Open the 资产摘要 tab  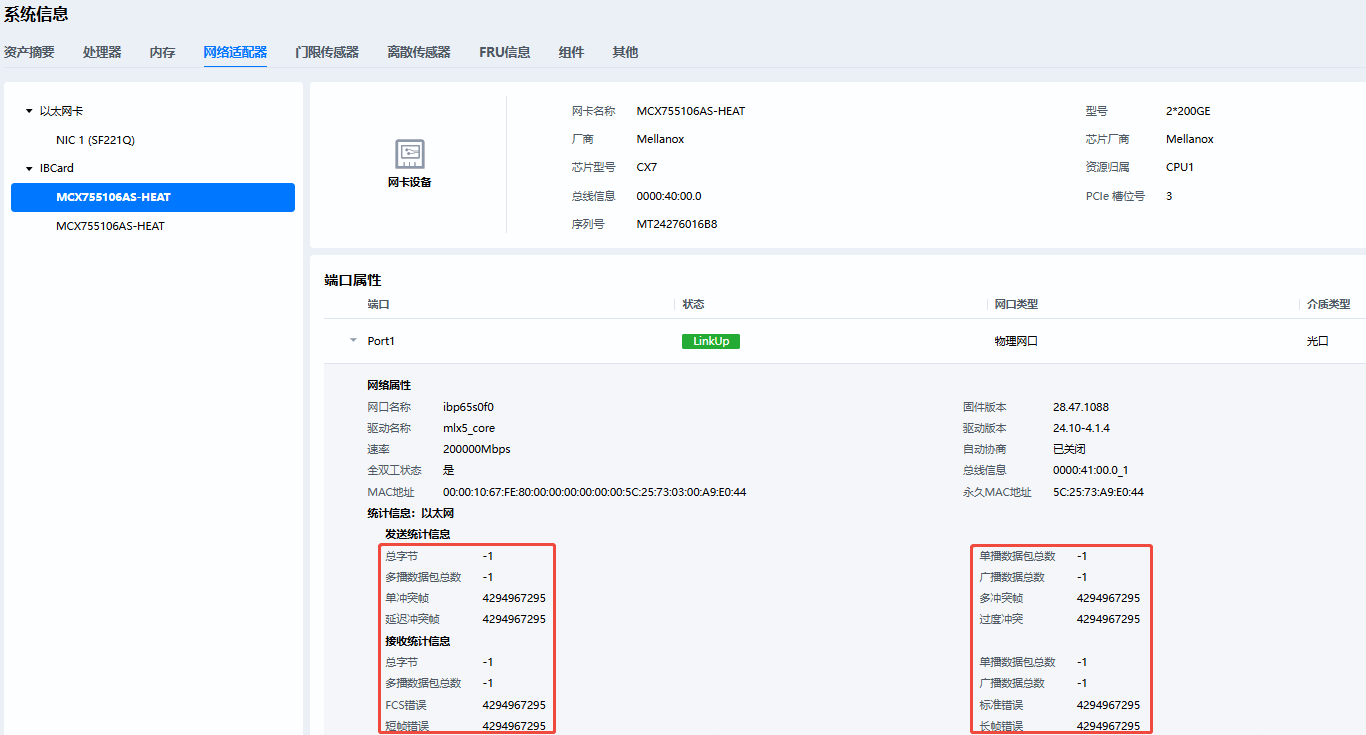click(29, 52)
